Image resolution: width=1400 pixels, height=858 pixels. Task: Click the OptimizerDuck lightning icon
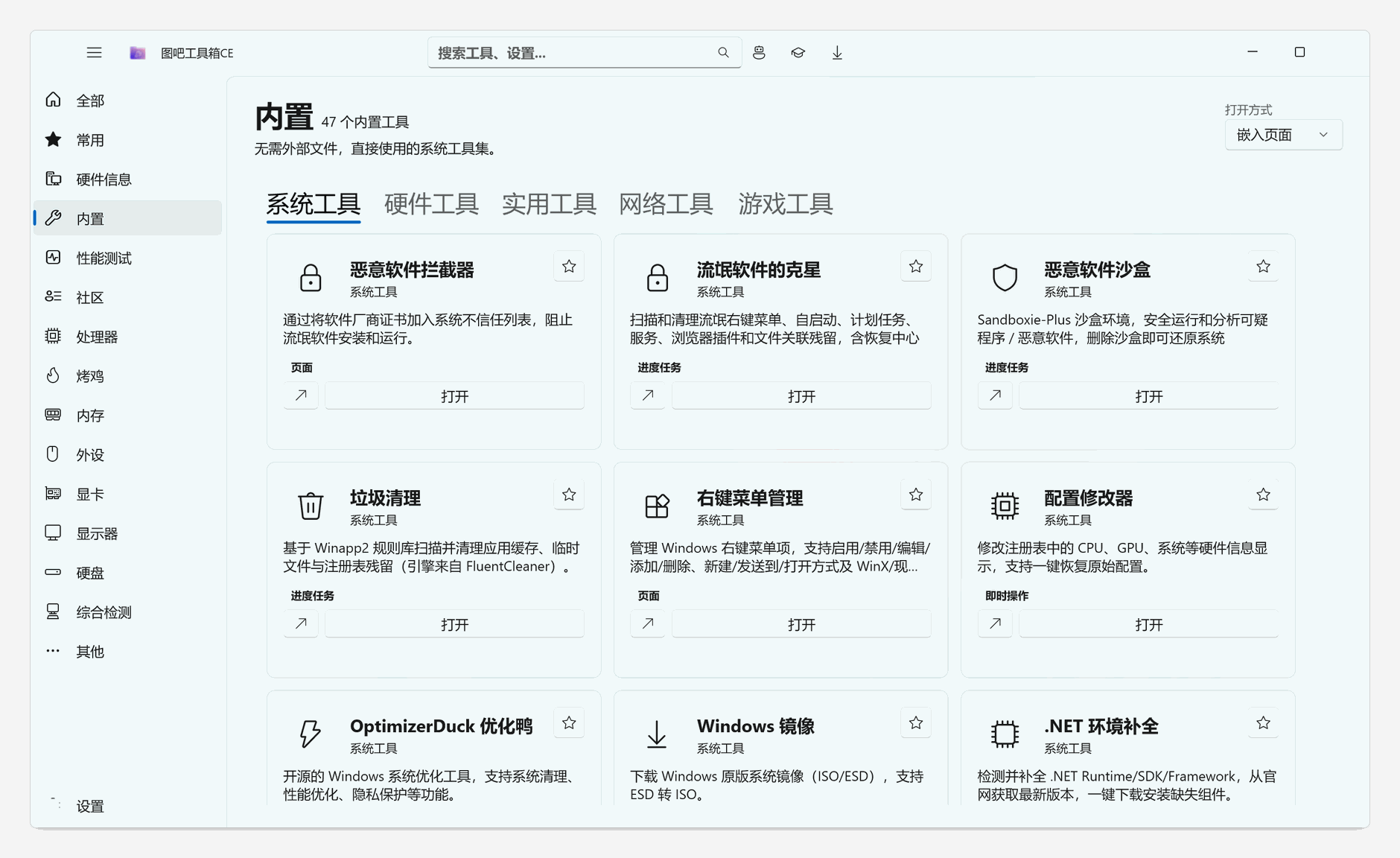(x=311, y=734)
